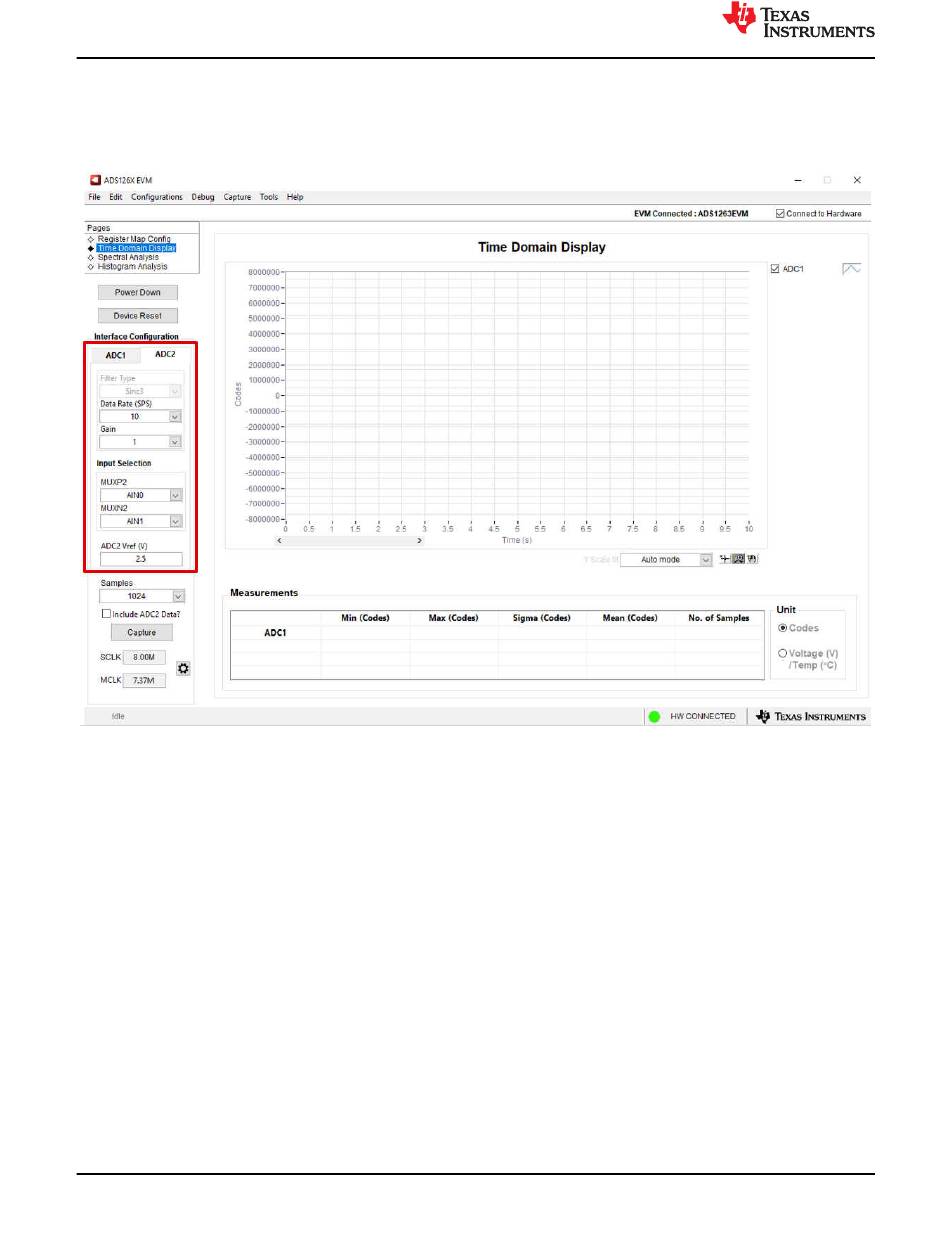Enable the Include ADC2 Data checkbox
The height and width of the screenshot is (1237, 950).
point(106,614)
